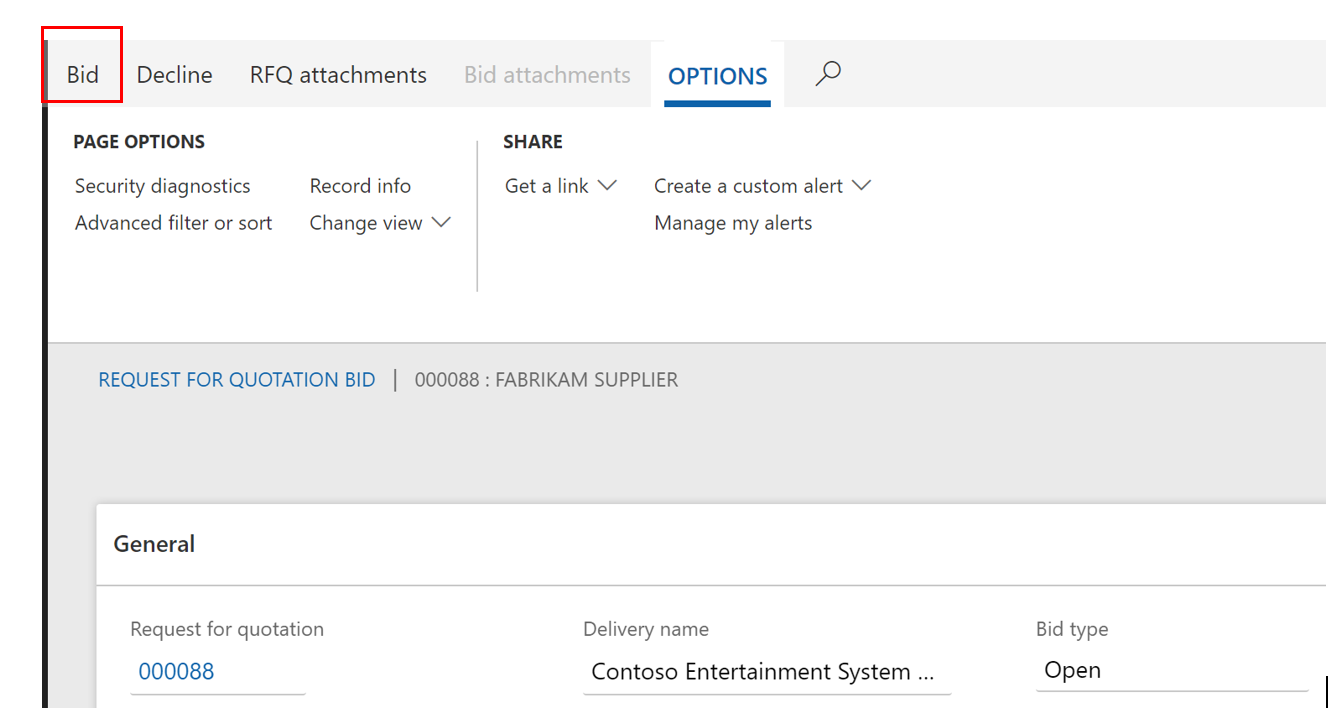Select the greyed-out Bid attachments tab
The image size is (1344, 726).
pyautogui.click(x=547, y=75)
